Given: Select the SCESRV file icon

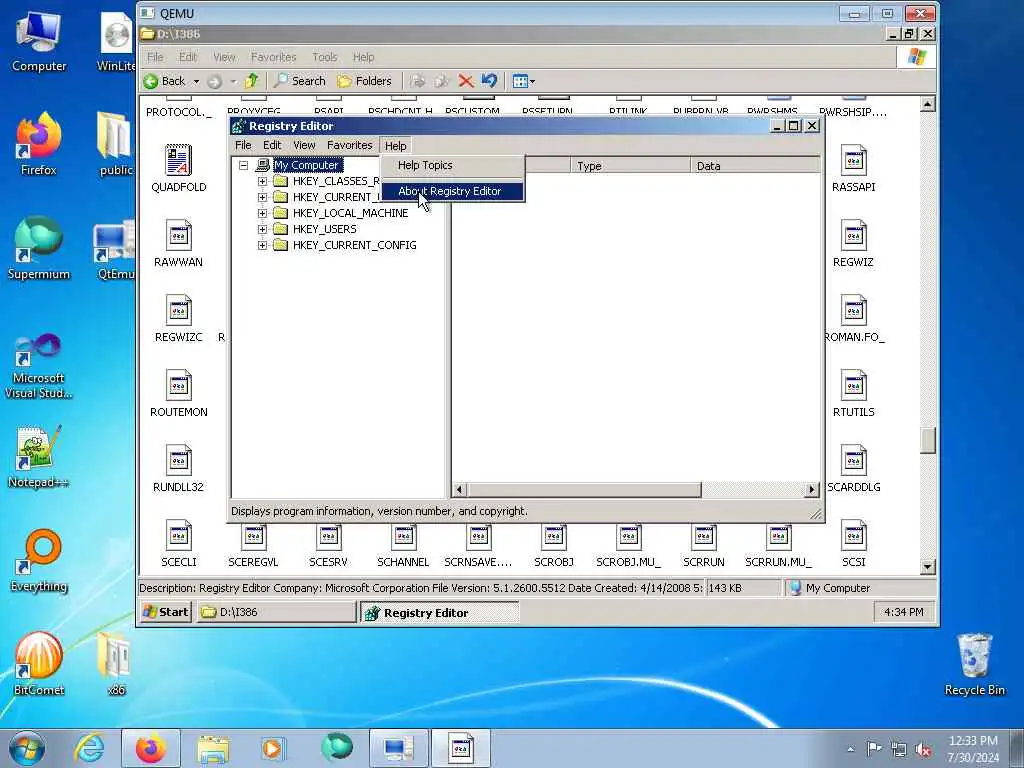Looking at the screenshot, I should click(x=328, y=544).
